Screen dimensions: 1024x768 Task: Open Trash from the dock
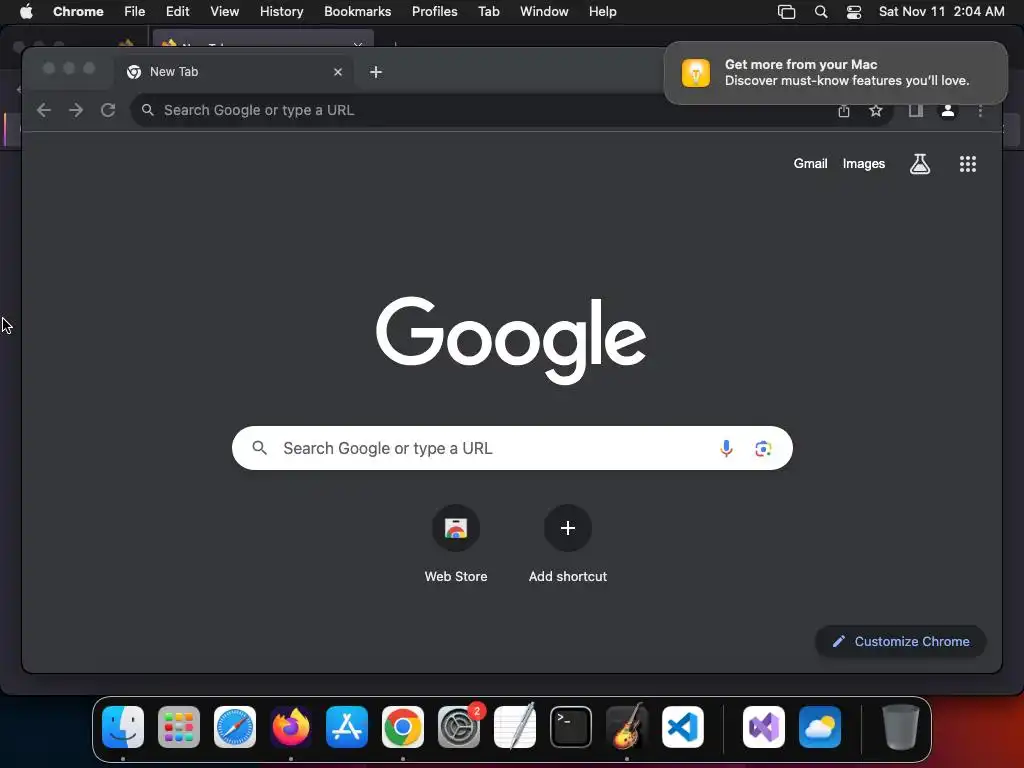click(901, 727)
